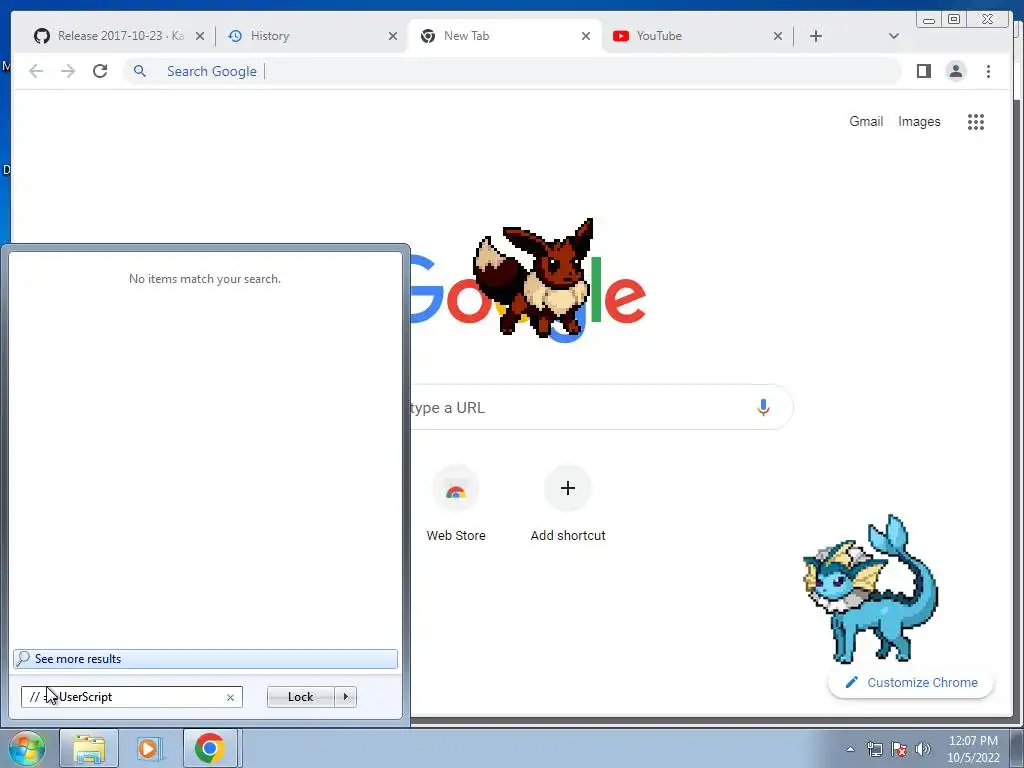The image size is (1024, 768).
Task: Toggle the Chrome side panel icon
Action: coord(923,71)
